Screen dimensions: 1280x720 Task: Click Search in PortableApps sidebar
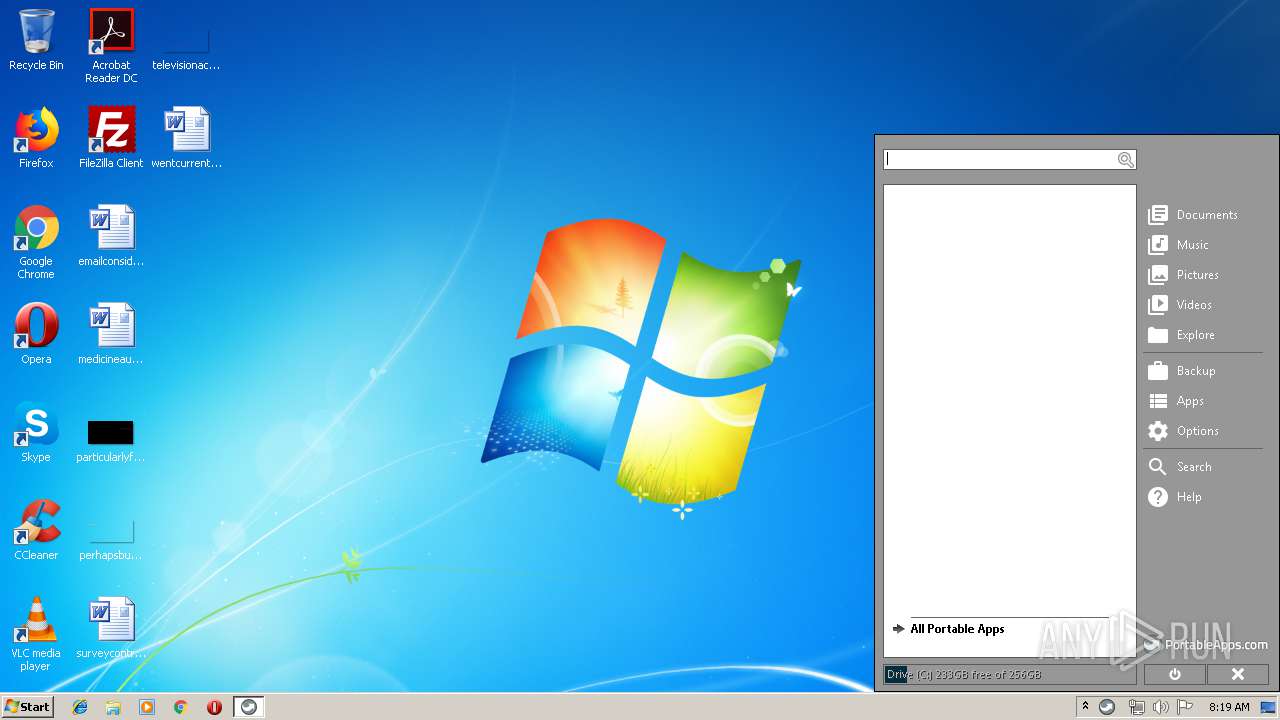click(x=1180, y=467)
